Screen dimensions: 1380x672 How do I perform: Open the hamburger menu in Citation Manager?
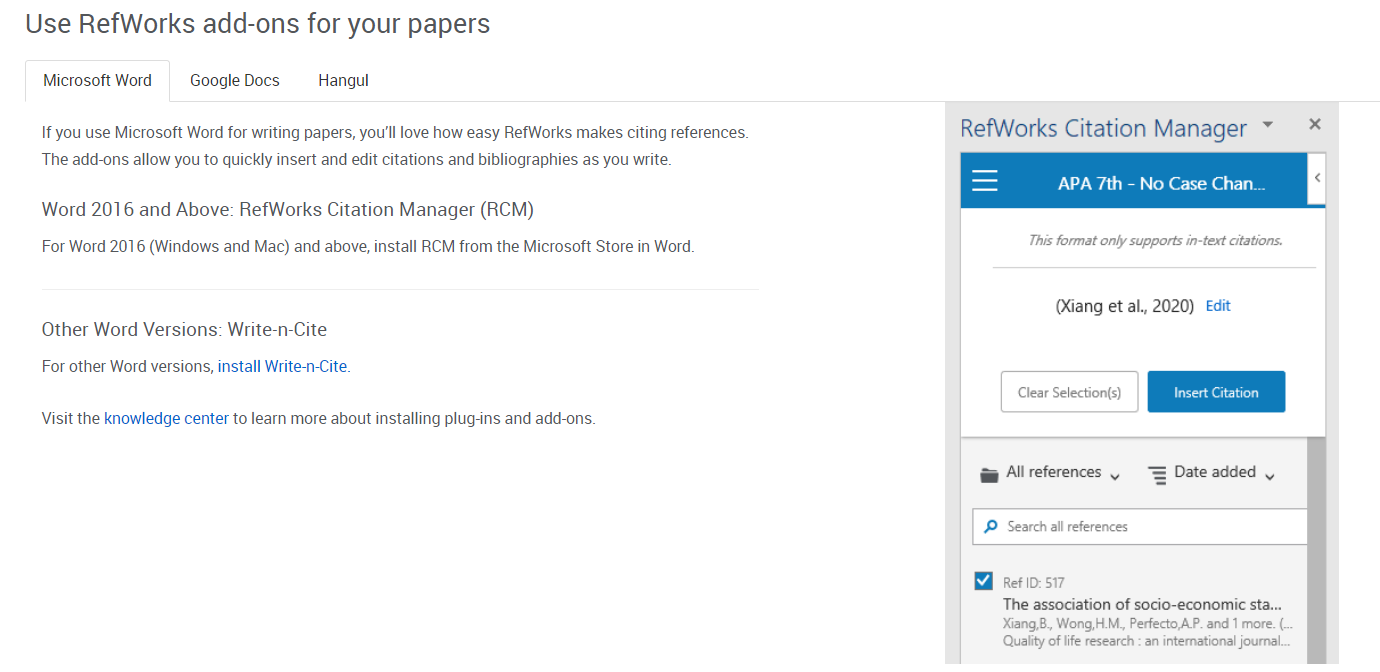pos(985,180)
